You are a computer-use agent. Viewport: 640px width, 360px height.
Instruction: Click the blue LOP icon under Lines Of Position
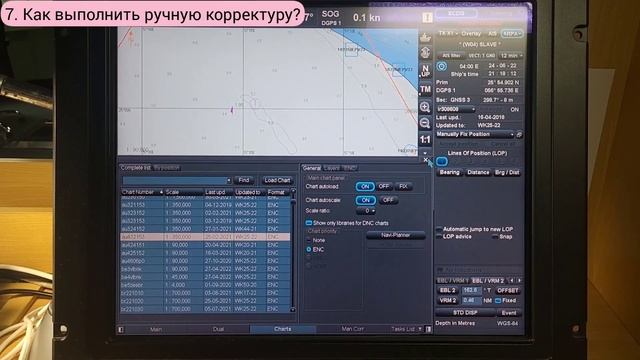click(442, 162)
